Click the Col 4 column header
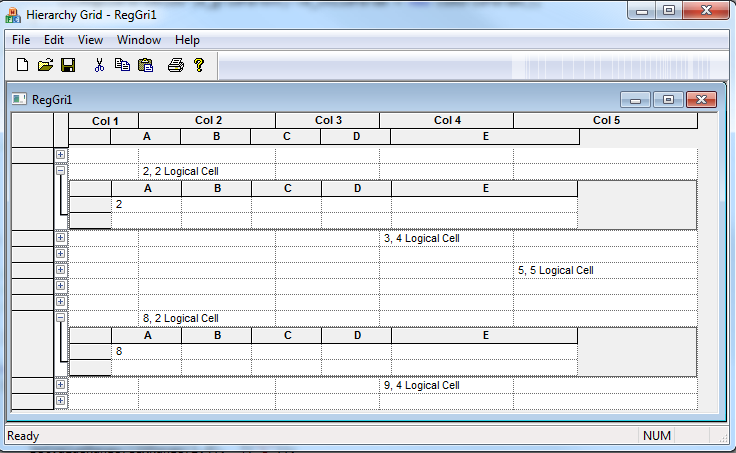The image size is (736, 453). tap(447, 121)
